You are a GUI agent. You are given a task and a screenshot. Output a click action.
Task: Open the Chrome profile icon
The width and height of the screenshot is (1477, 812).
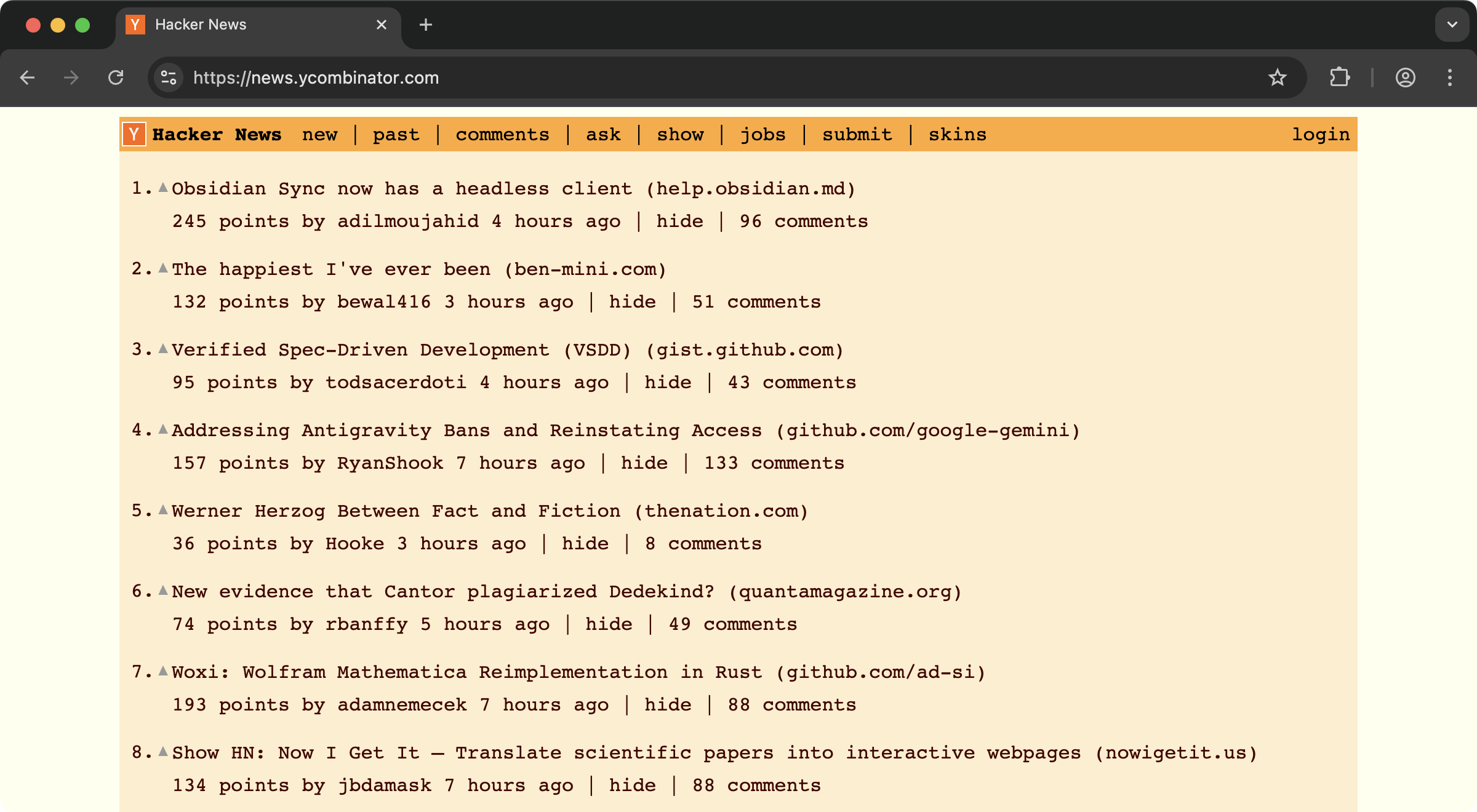[1405, 78]
